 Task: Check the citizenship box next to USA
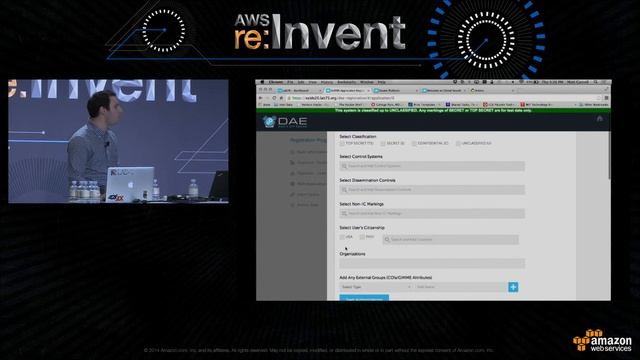(362, 237)
